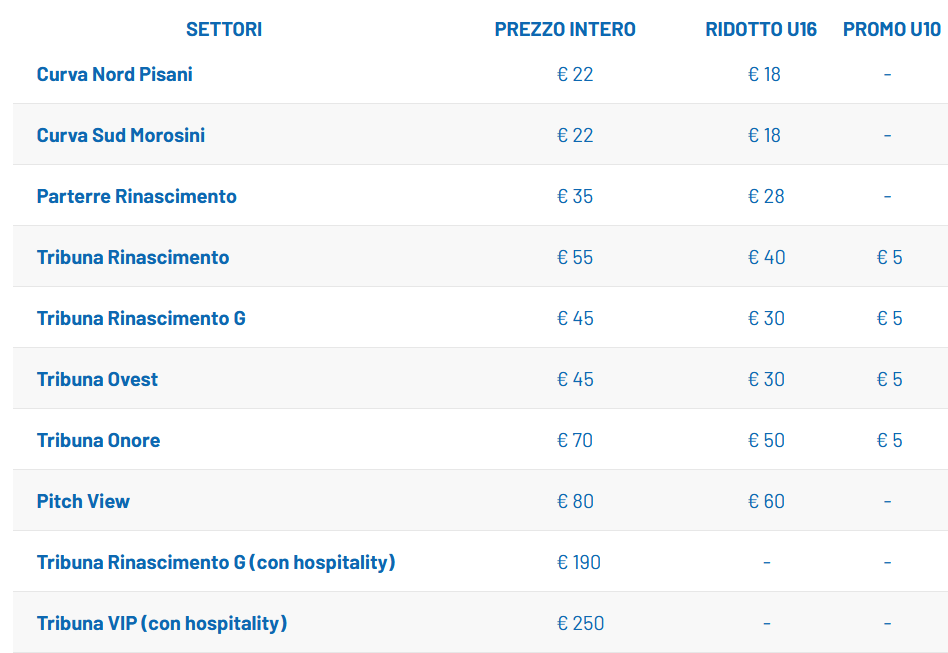Click the PROMO U10 column header
This screenshot has height=653, width=948.
tap(891, 29)
